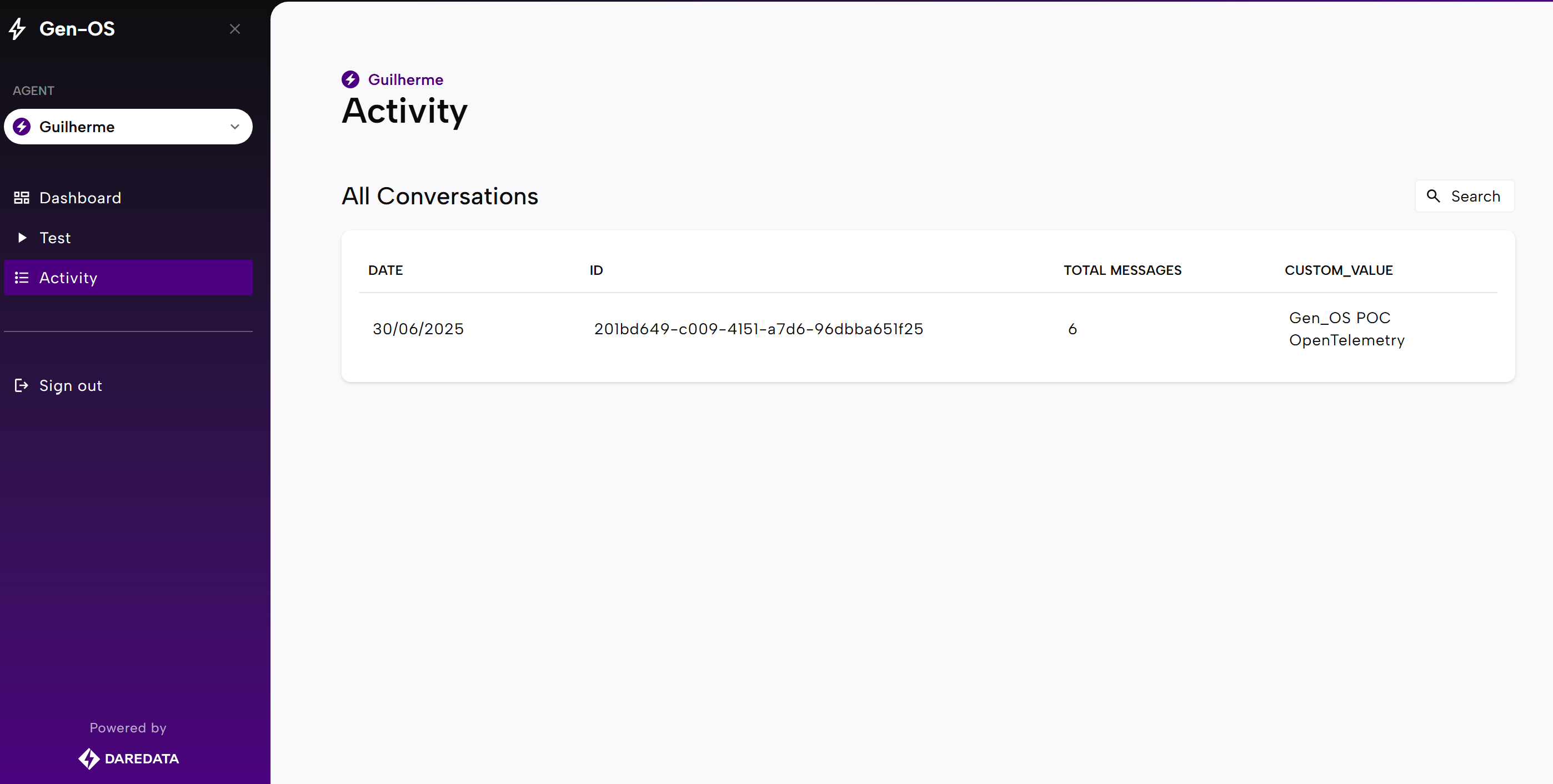
Task: Click the chevron arrow in the agent selector
Action: 234,127
